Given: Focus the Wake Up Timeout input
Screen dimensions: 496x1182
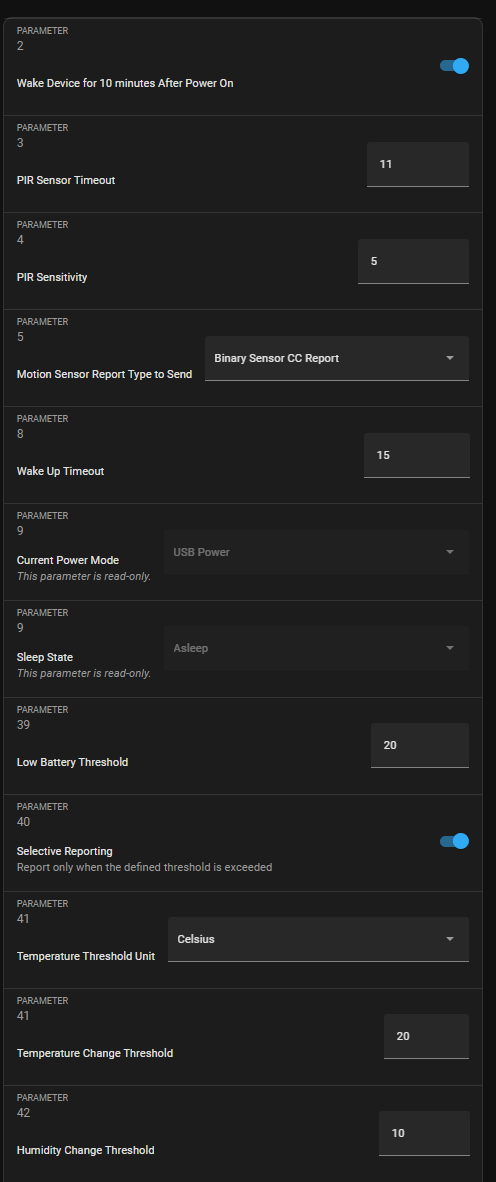Looking at the screenshot, I should pos(417,455).
